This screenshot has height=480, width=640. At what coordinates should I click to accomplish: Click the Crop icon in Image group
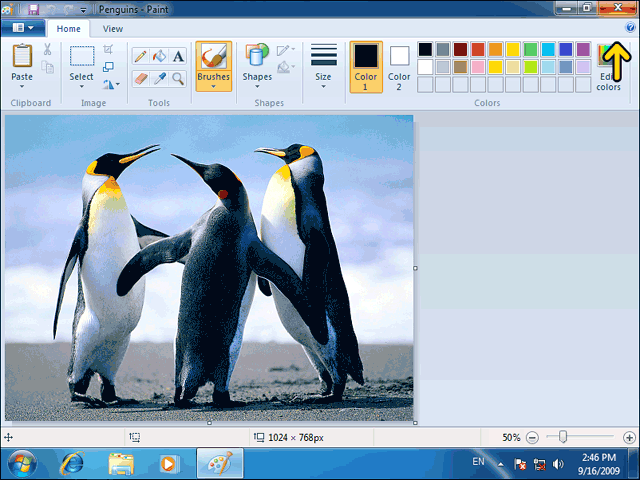coord(108,49)
